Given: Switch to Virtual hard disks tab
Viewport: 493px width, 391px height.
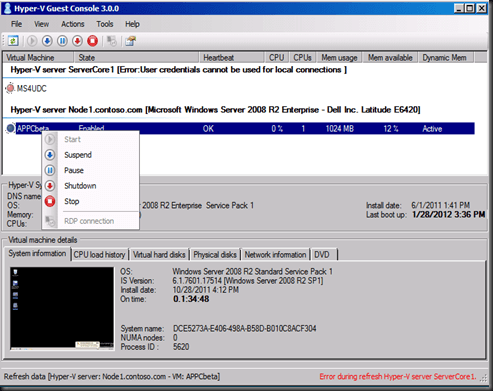Looking at the screenshot, I should coord(159,255).
